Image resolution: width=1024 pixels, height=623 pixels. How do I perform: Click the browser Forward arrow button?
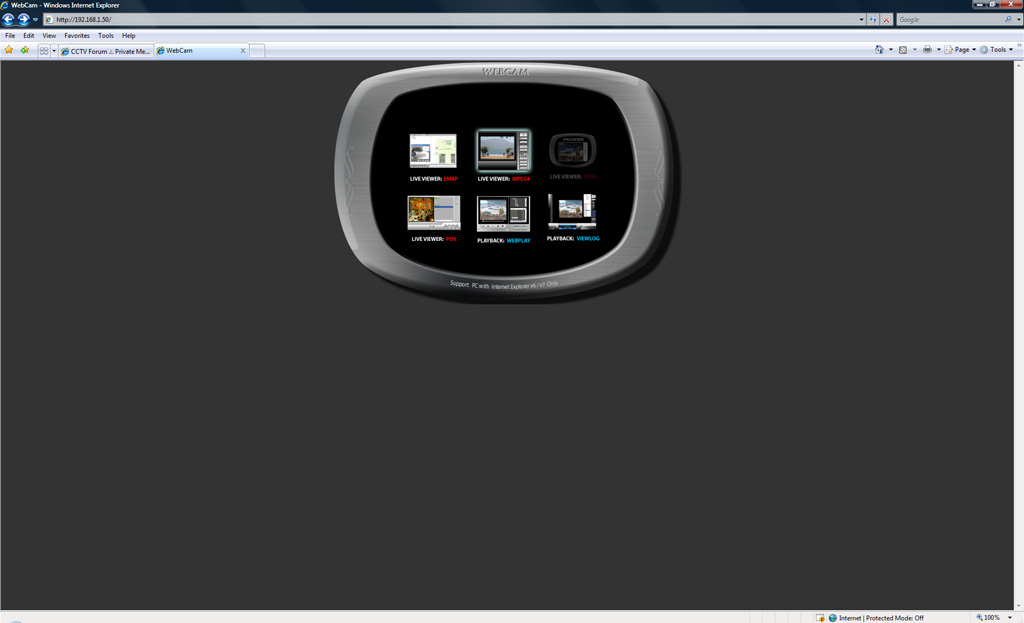[24, 19]
